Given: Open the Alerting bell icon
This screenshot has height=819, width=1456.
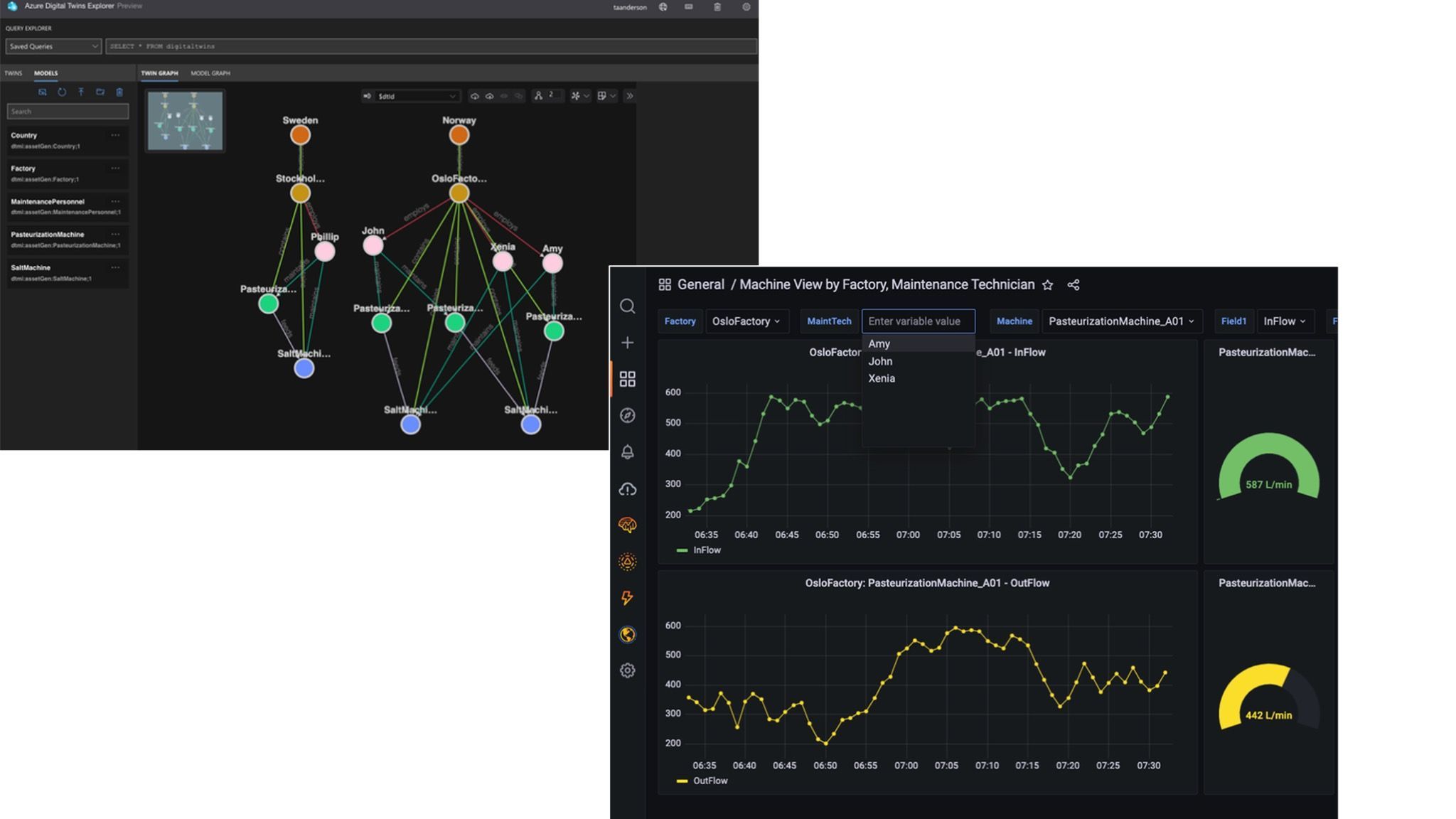Looking at the screenshot, I should pyautogui.click(x=627, y=452).
